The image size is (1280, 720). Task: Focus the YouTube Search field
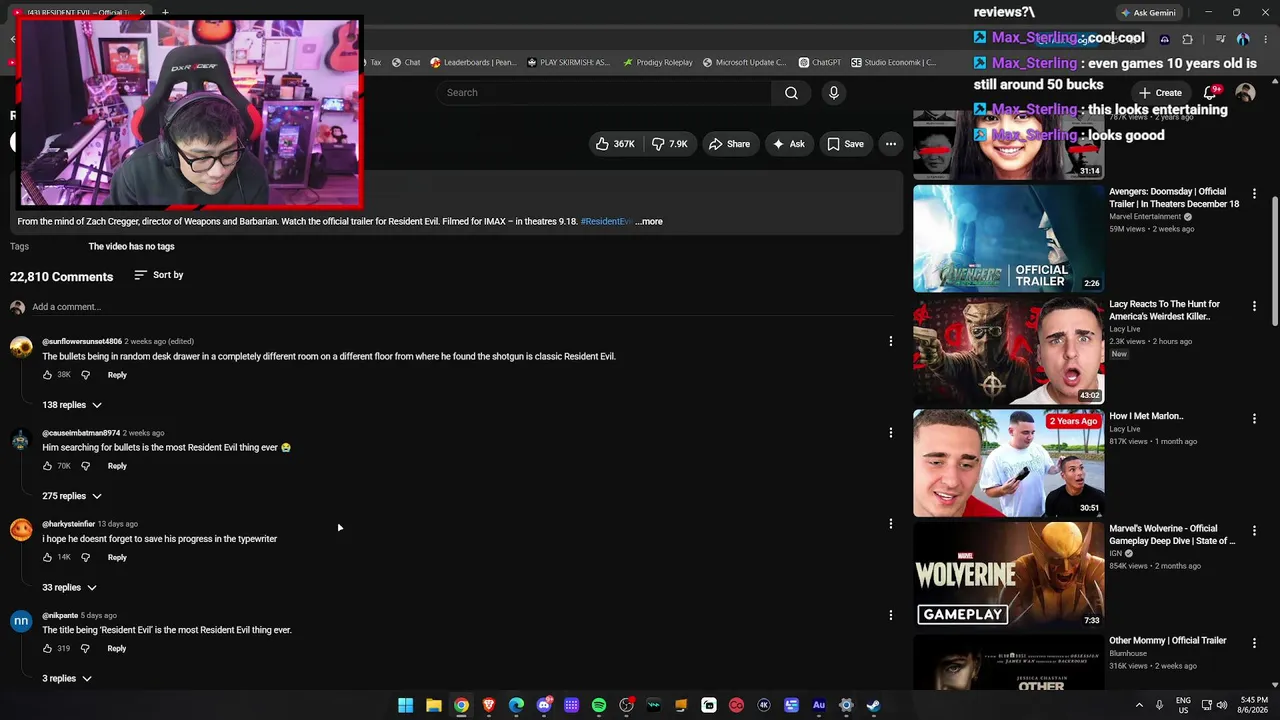[603, 93]
